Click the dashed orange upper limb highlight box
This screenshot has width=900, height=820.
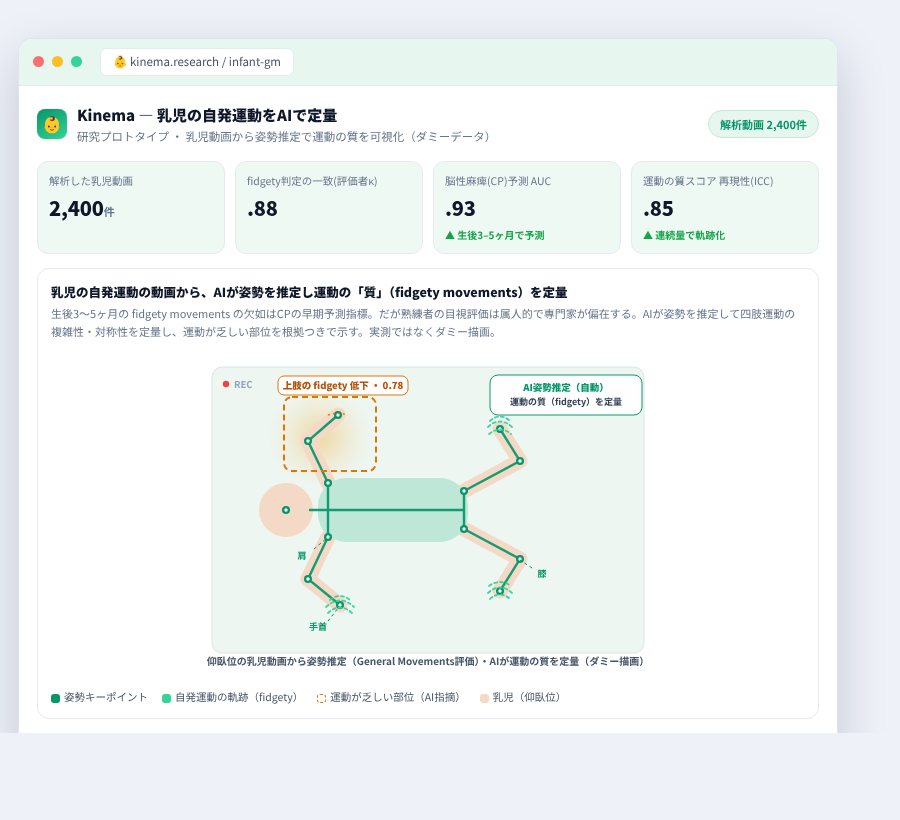coord(330,434)
